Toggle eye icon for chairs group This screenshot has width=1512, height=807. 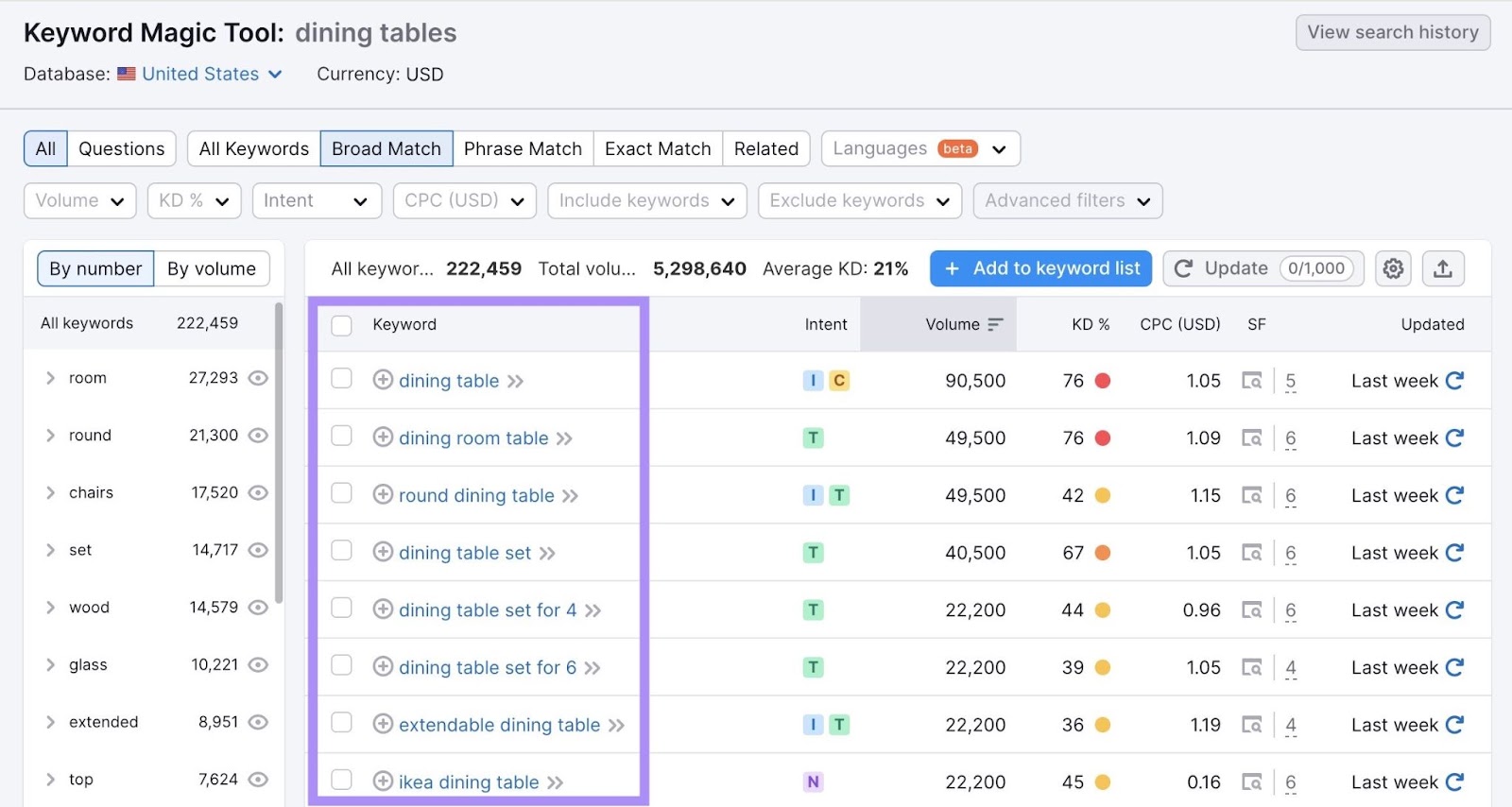(x=258, y=492)
